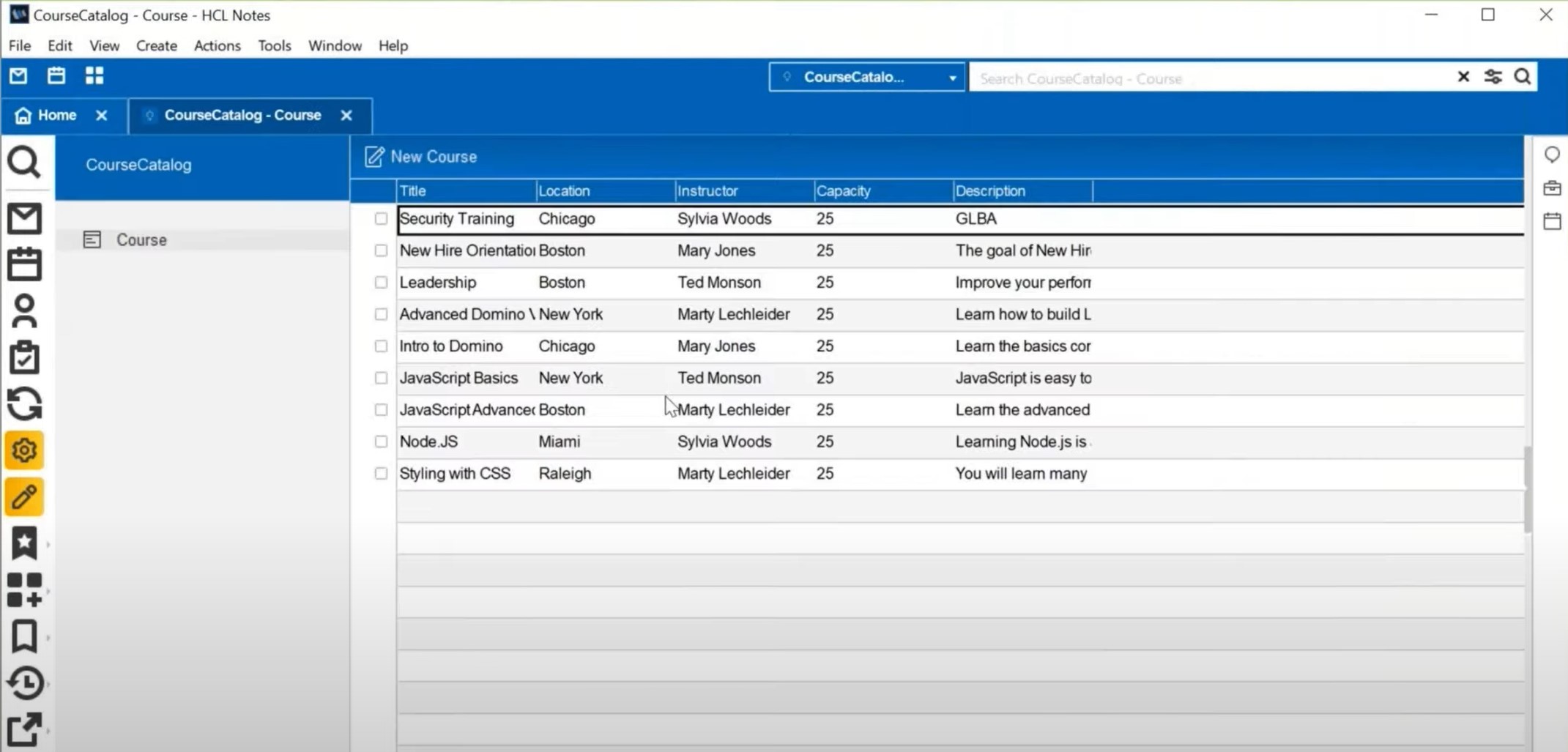Click the Replication refresh icon in sidebar

pos(24,403)
